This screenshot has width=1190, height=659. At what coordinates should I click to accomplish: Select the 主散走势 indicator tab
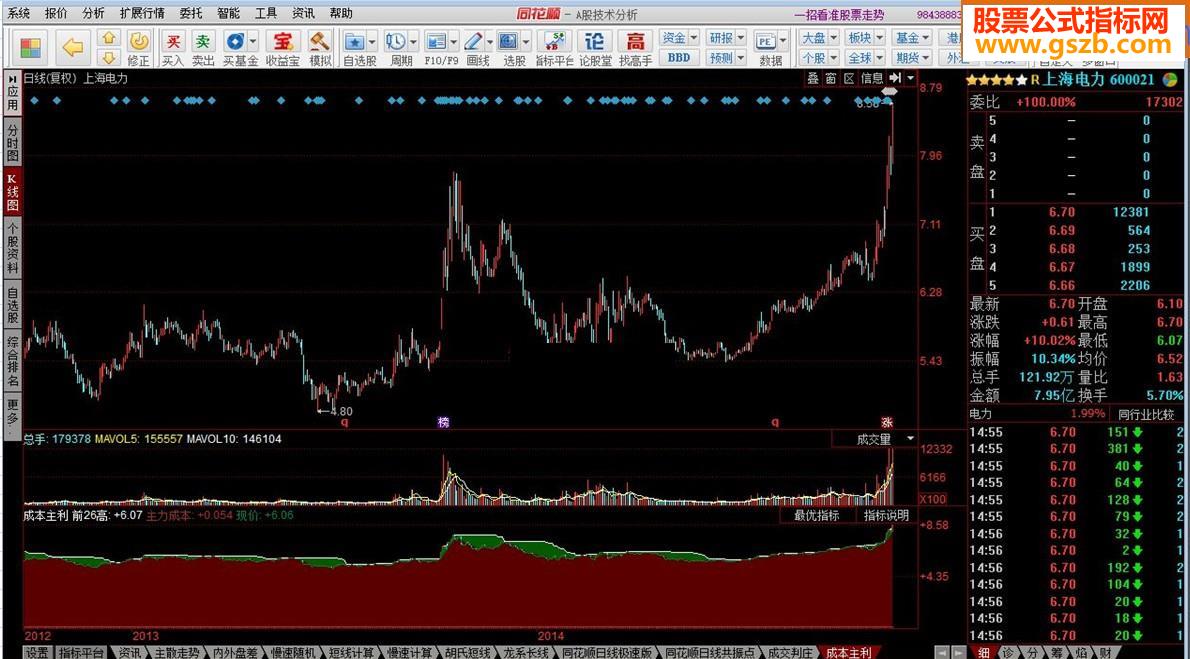(177, 652)
